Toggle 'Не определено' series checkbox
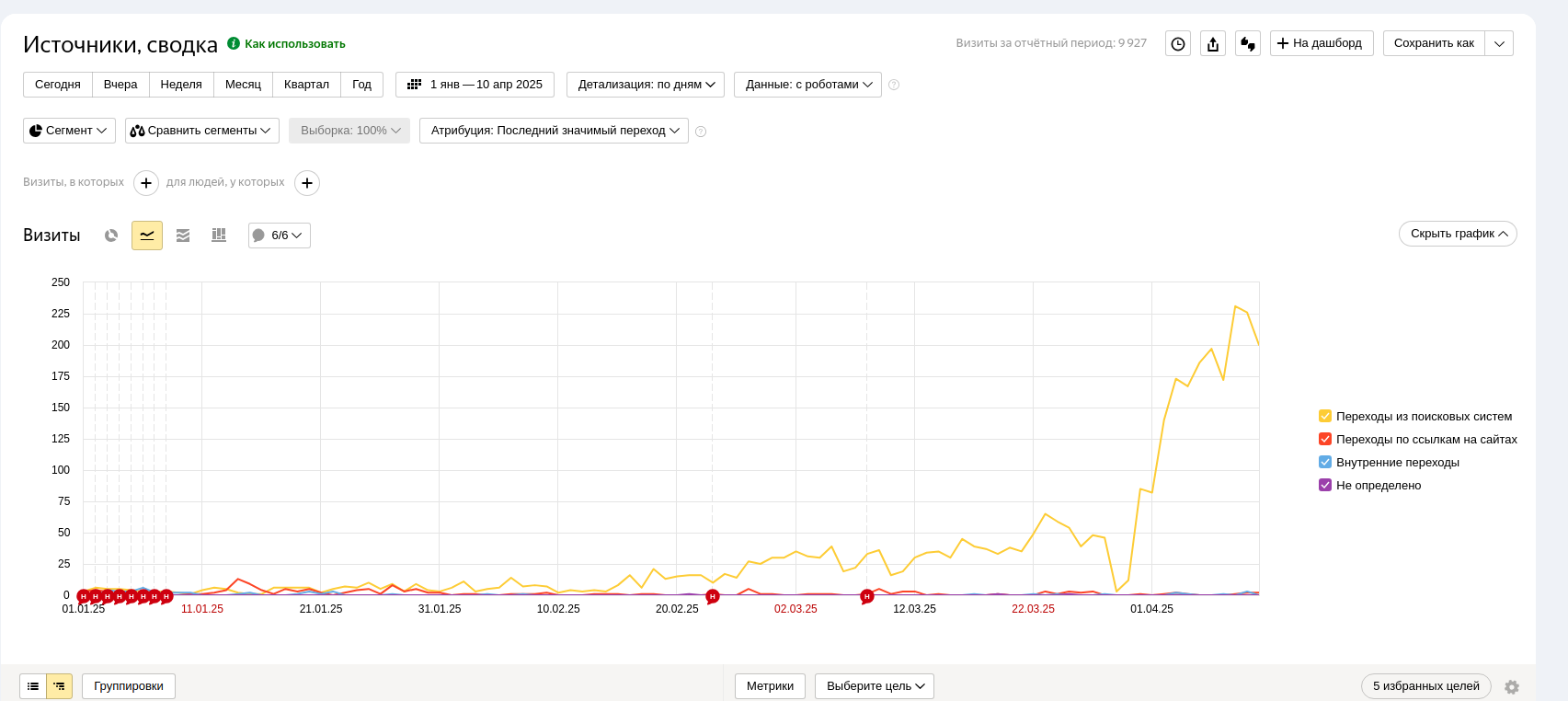Screen dimensions: 1568x701 [1325, 486]
